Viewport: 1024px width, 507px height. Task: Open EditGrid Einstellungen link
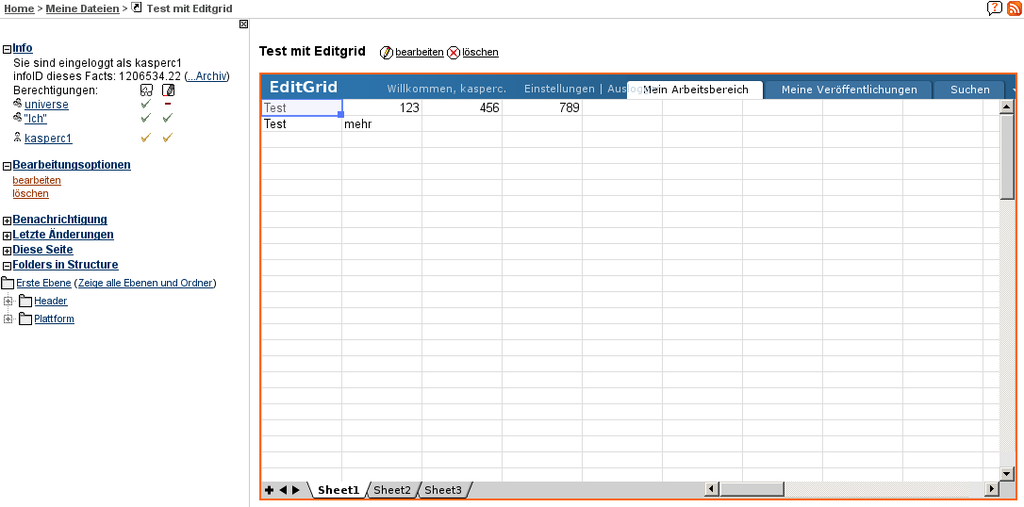[559, 89]
